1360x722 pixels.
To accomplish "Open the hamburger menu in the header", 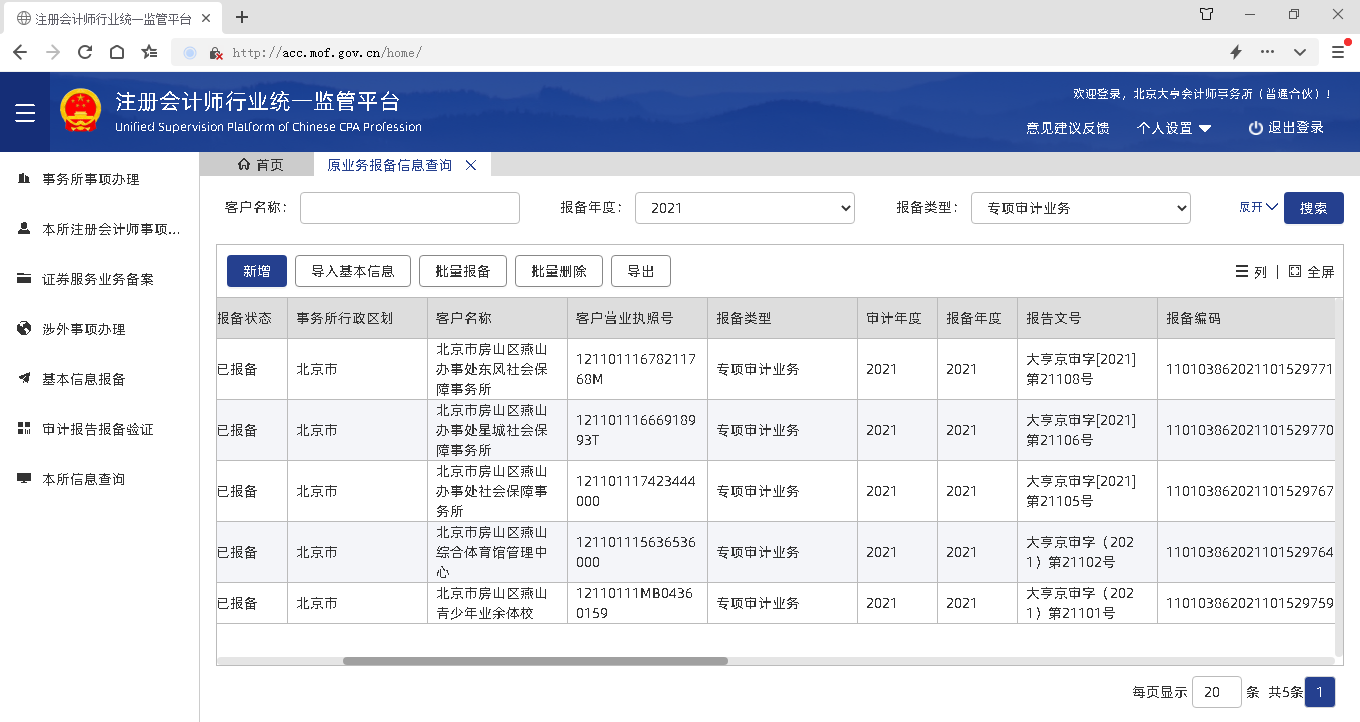I will (x=25, y=113).
